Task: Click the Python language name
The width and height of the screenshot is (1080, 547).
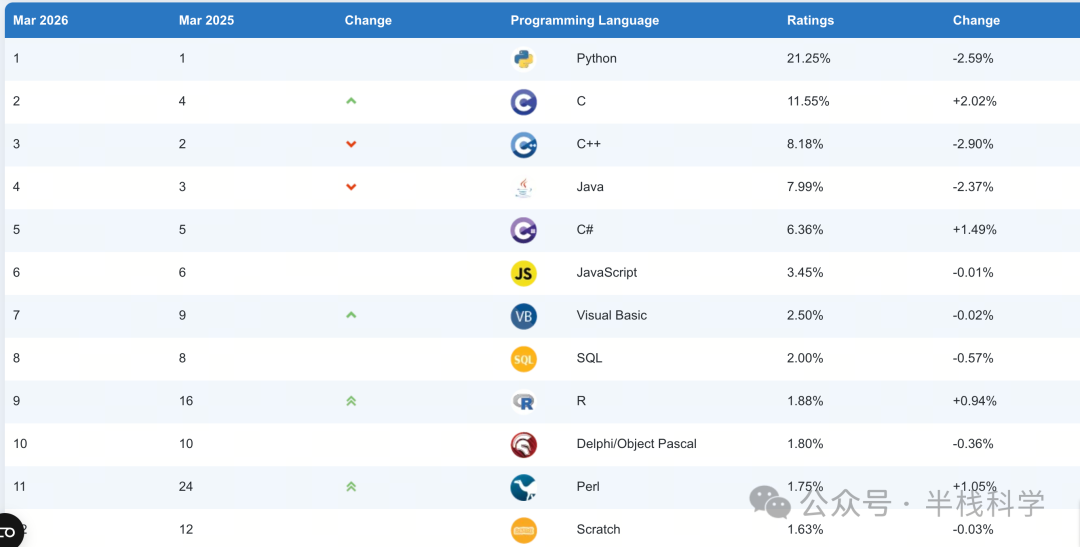Action: [596, 58]
